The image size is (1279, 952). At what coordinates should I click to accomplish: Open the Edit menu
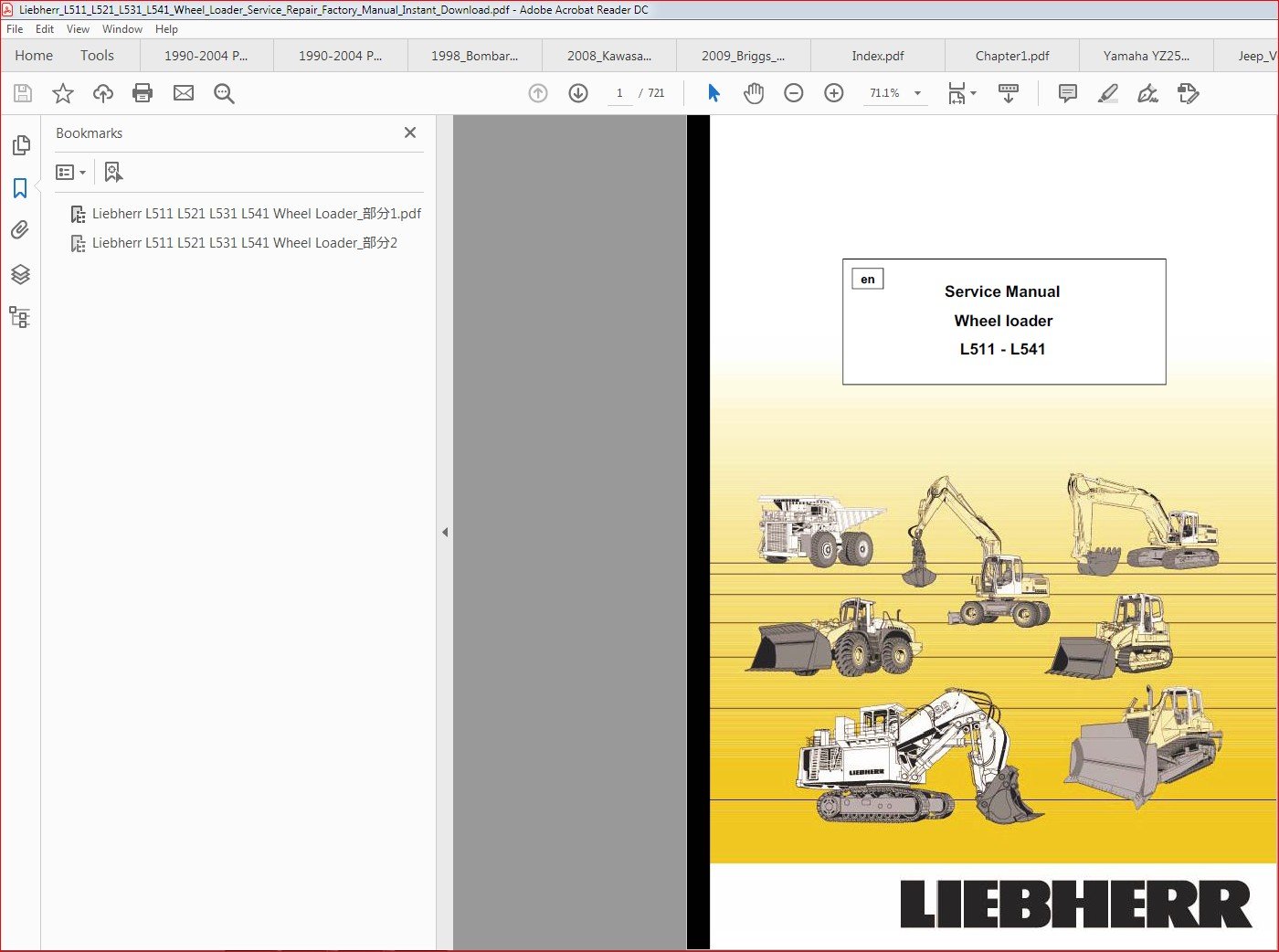45,29
